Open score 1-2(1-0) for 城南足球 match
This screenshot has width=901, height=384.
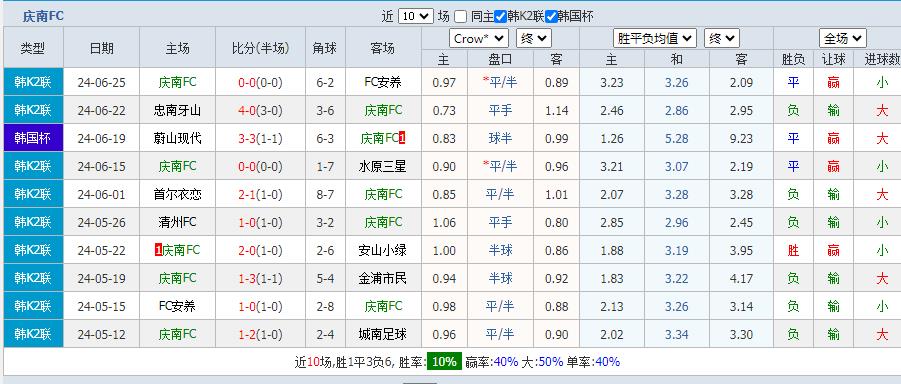[260, 335]
